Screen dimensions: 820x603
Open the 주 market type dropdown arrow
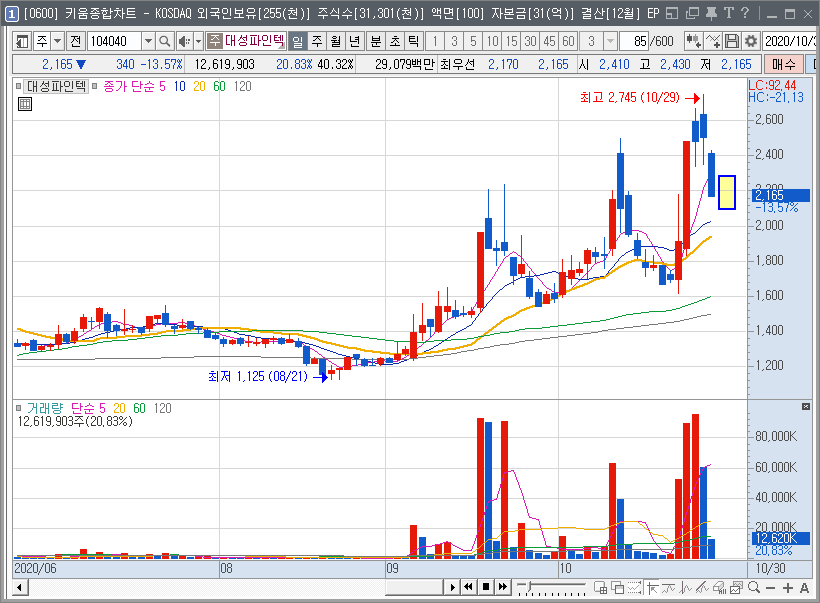click(x=58, y=41)
